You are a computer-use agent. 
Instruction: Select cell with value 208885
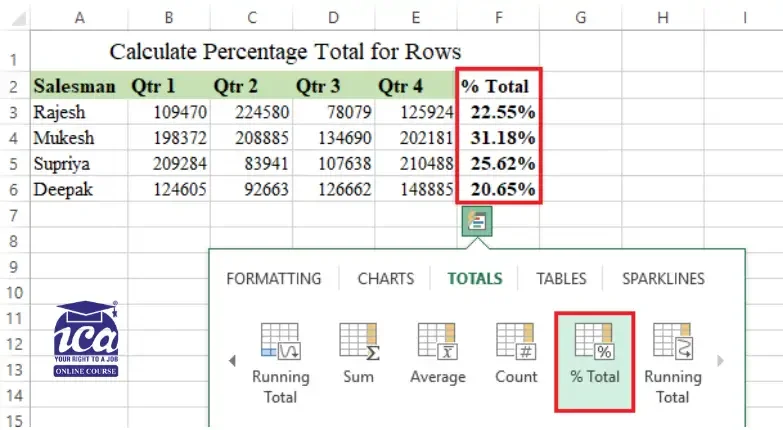pos(252,138)
